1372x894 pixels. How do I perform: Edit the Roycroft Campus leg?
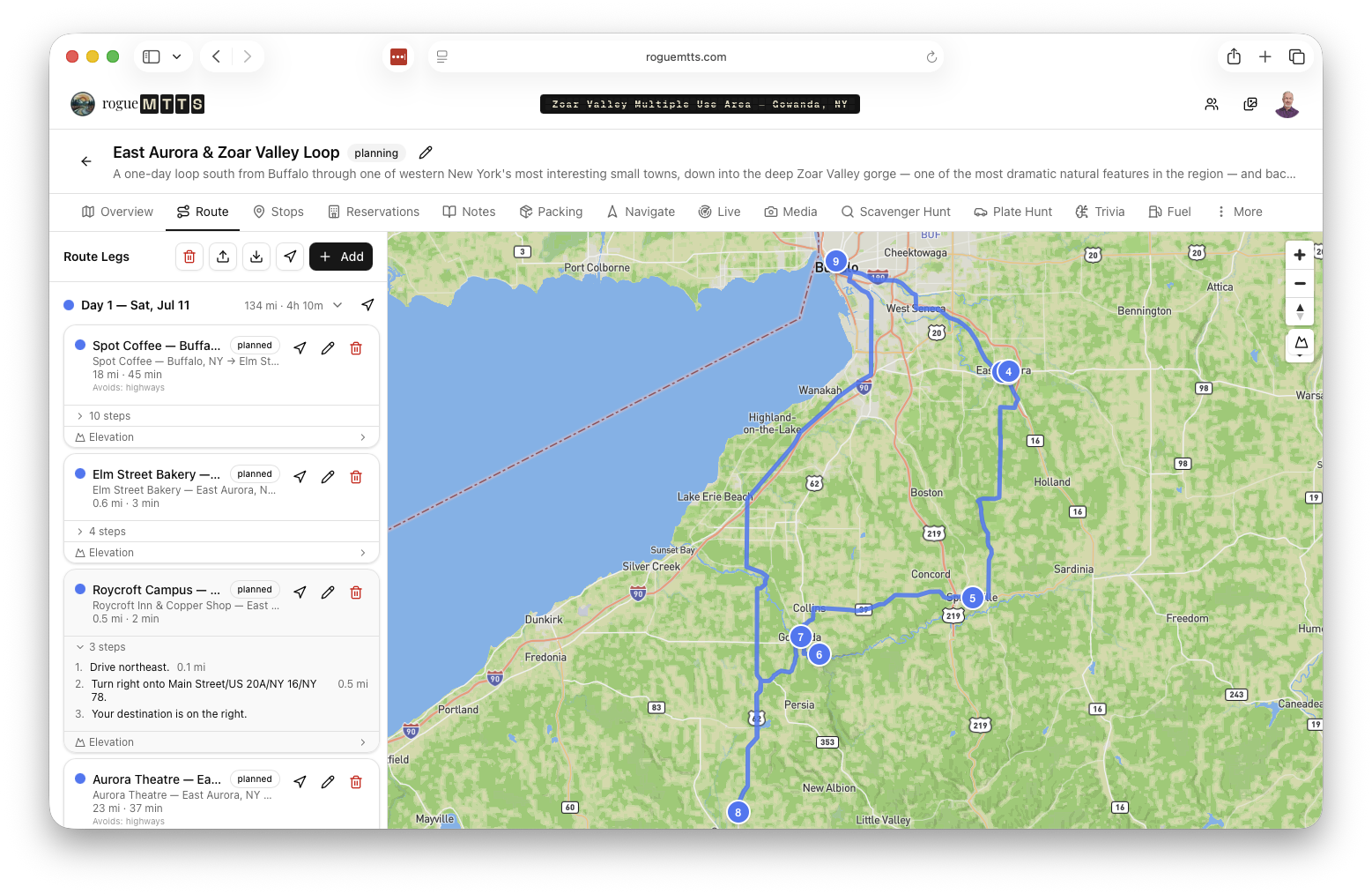[x=328, y=592]
